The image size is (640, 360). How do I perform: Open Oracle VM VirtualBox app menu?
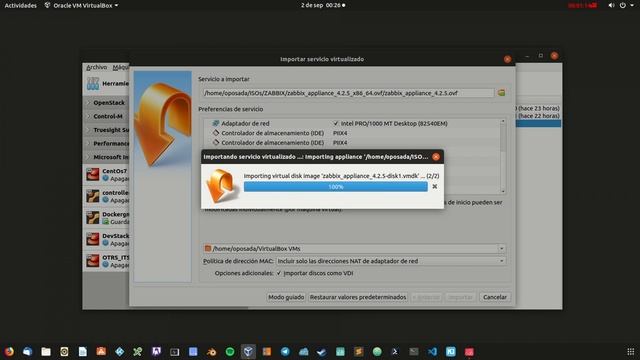82,5
